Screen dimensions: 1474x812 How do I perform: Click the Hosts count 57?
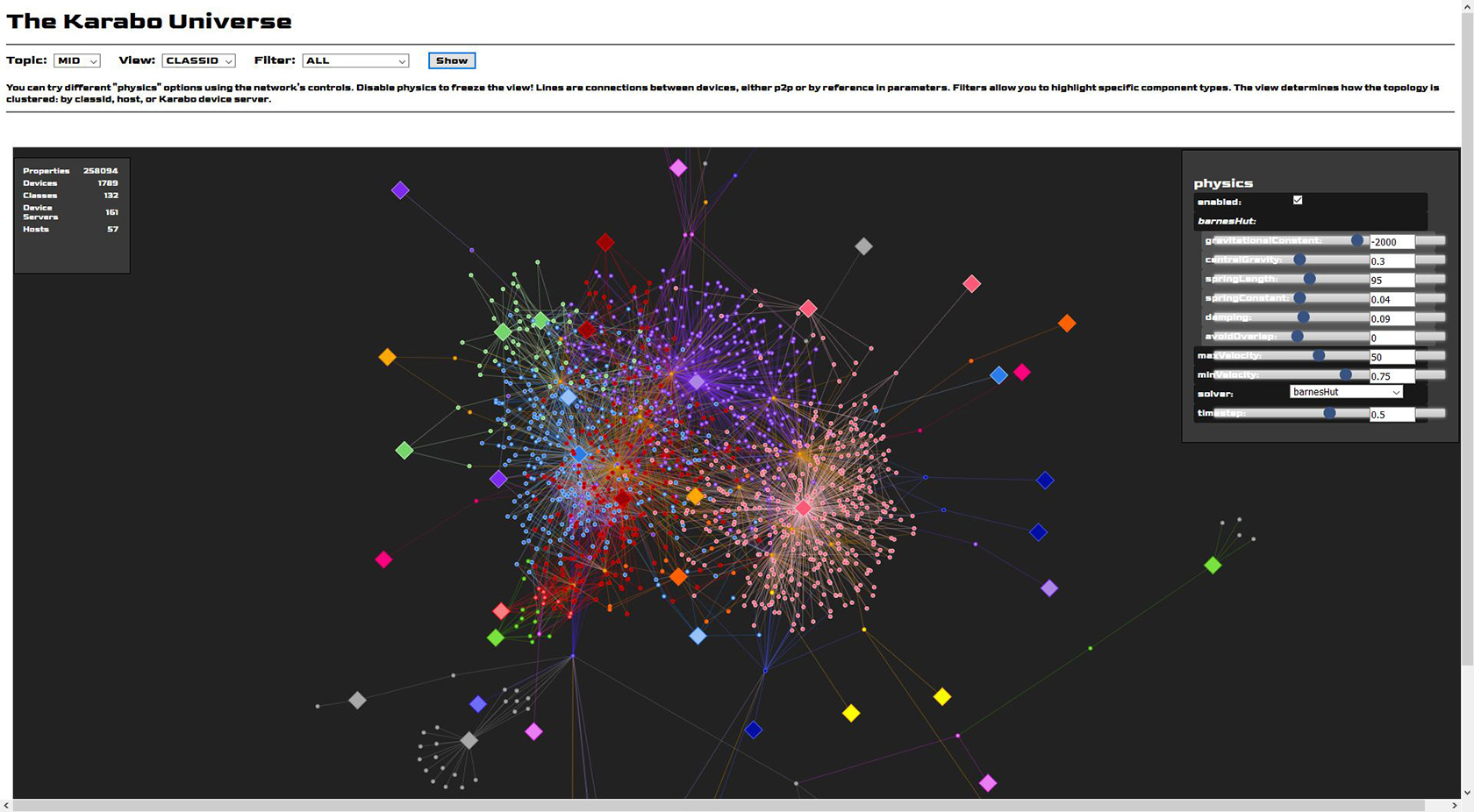pyautogui.click(x=112, y=229)
